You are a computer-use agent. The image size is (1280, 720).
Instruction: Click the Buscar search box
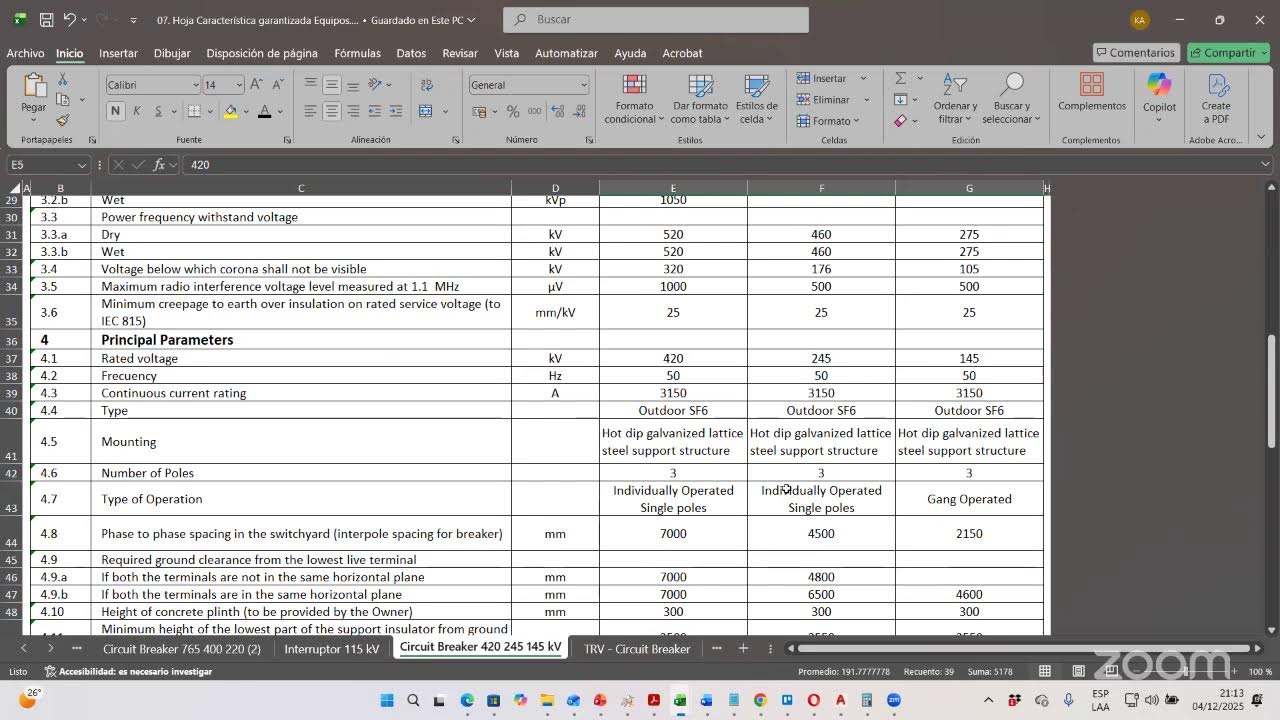coord(656,19)
